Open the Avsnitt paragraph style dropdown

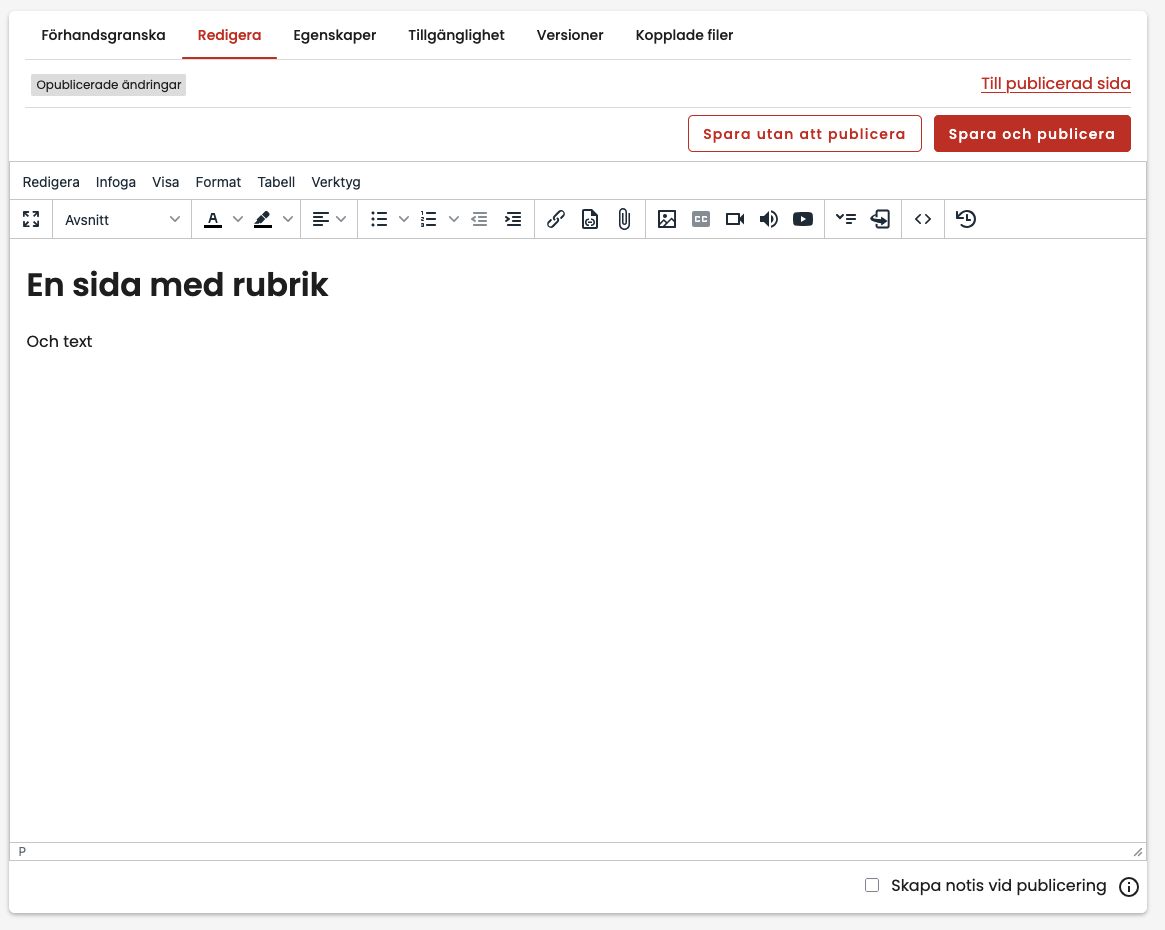coord(122,219)
